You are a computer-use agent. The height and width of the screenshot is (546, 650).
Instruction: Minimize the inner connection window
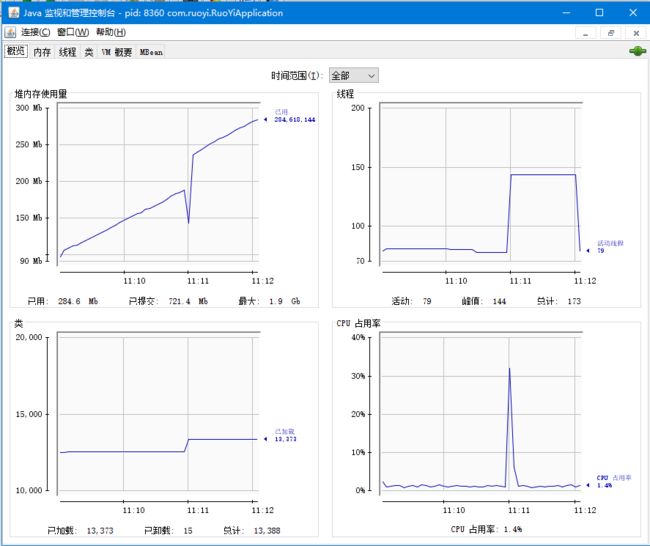(585, 33)
